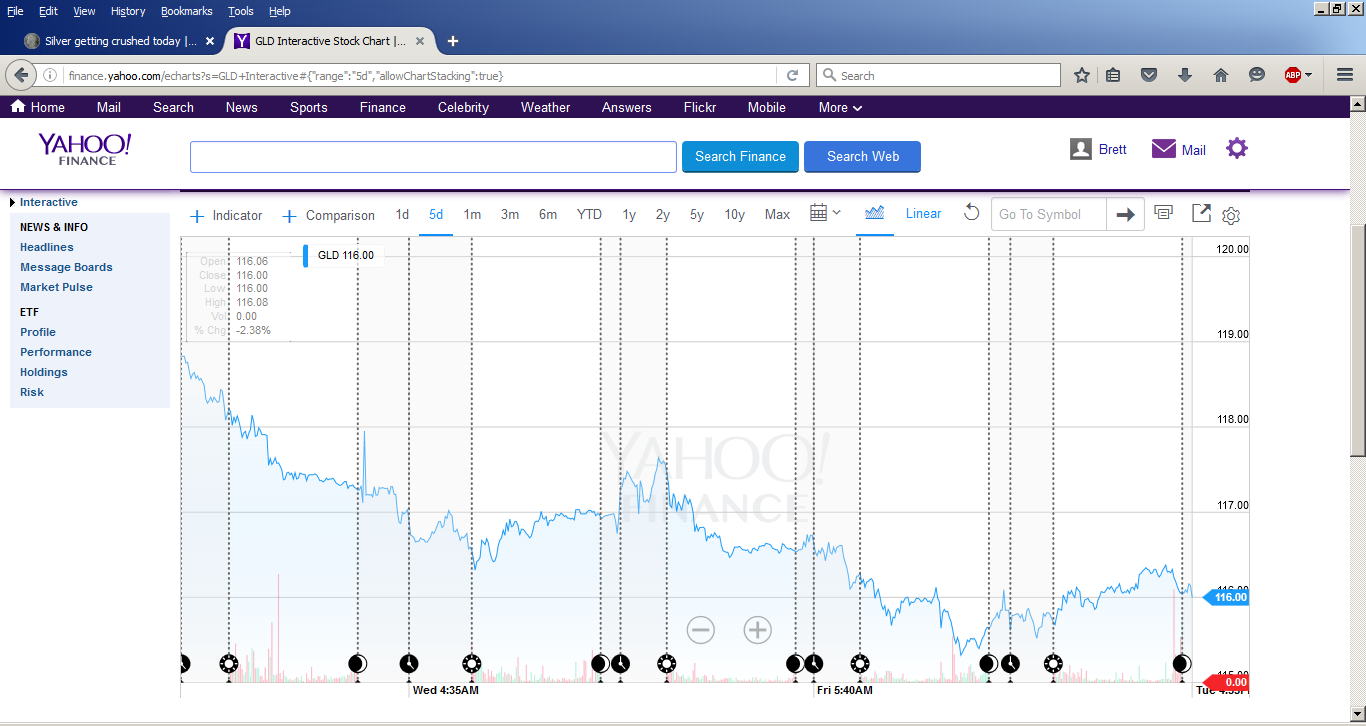Select the 1m range
Screen dimensions: 1366x726
472,215
